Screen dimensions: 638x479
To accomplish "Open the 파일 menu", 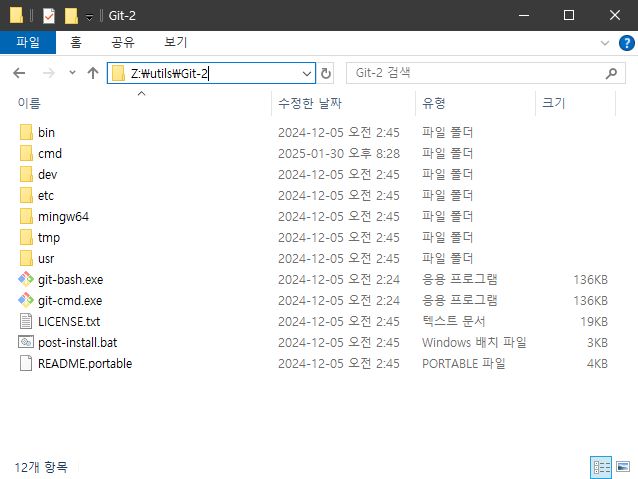I will [28, 42].
